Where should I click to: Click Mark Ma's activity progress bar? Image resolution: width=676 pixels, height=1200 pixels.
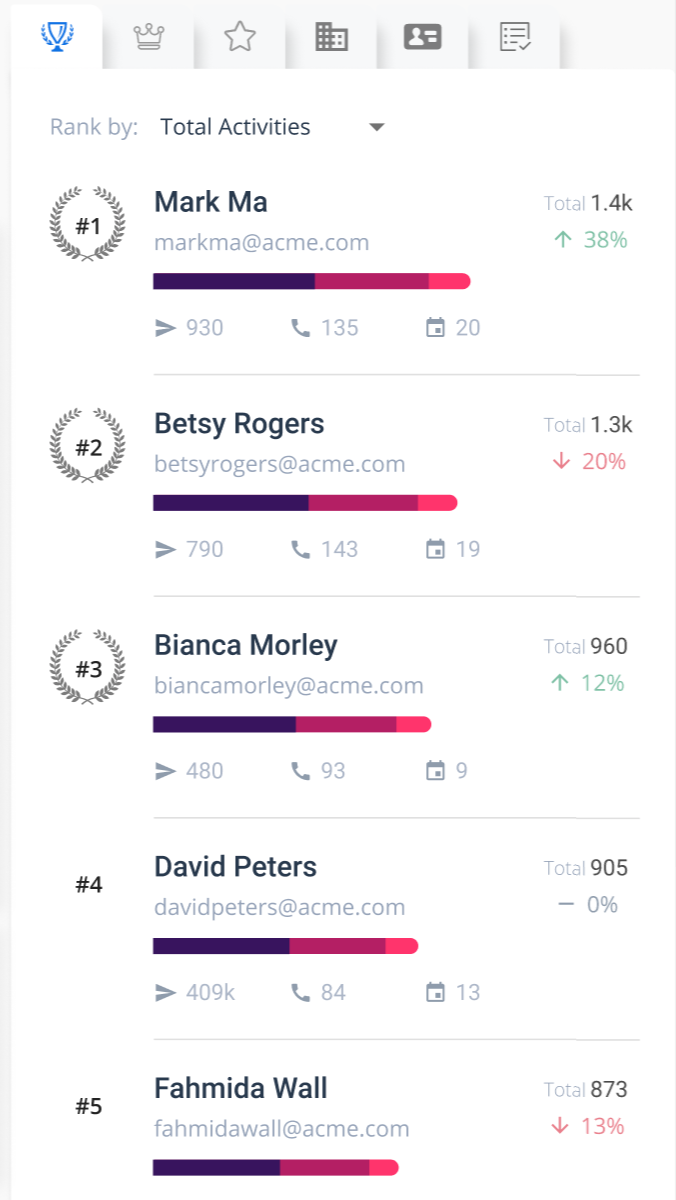click(x=311, y=282)
